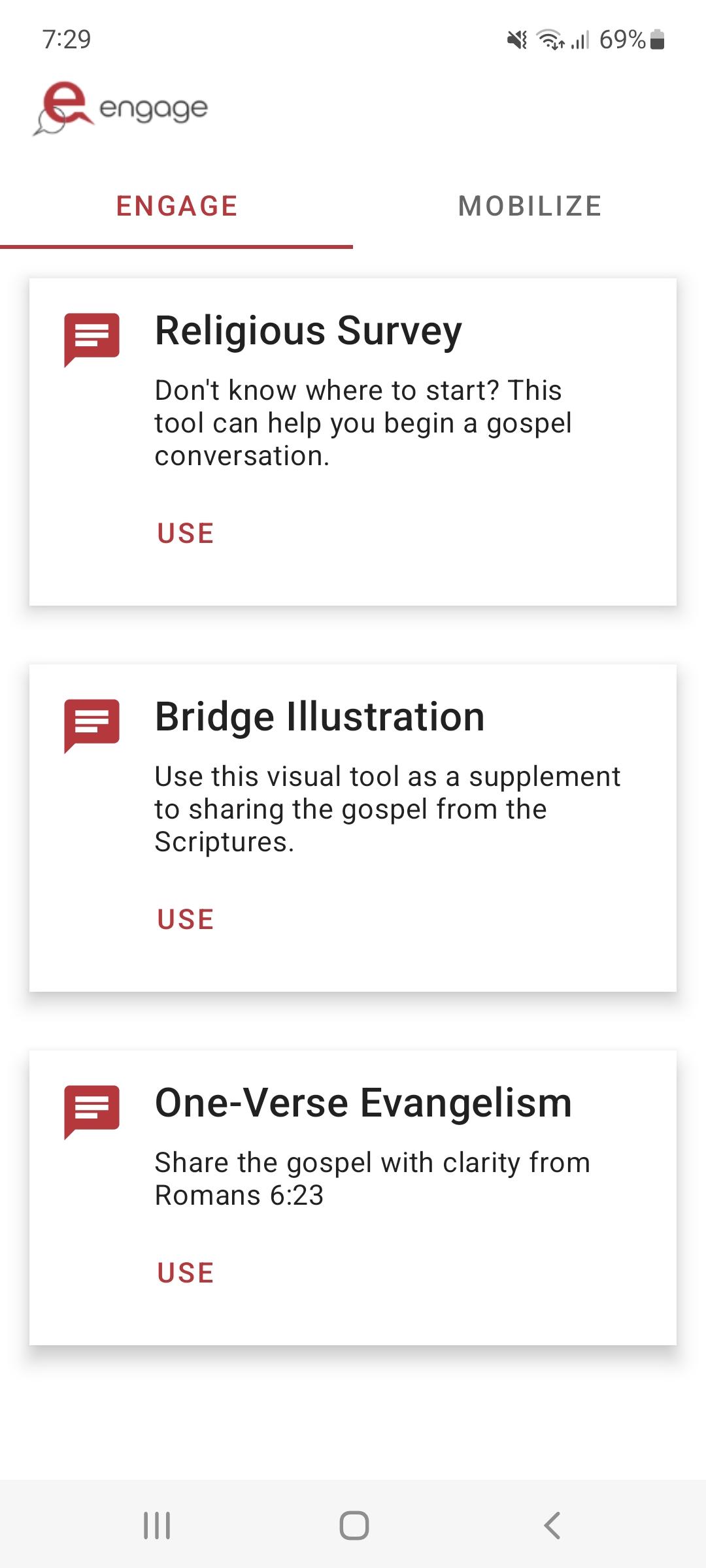Viewport: 706px width, 1568px height.
Task: Tap the muted sound status icon
Action: coord(517,41)
